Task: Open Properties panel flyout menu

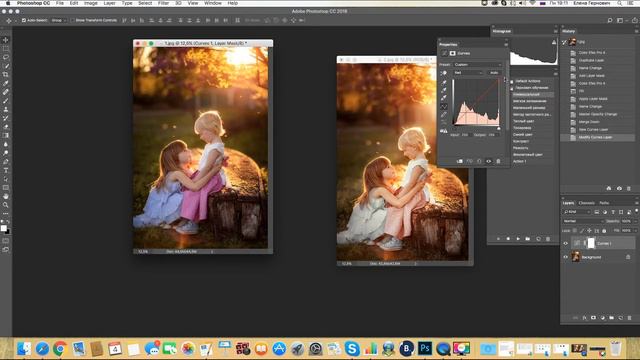Action: (506, 44)
